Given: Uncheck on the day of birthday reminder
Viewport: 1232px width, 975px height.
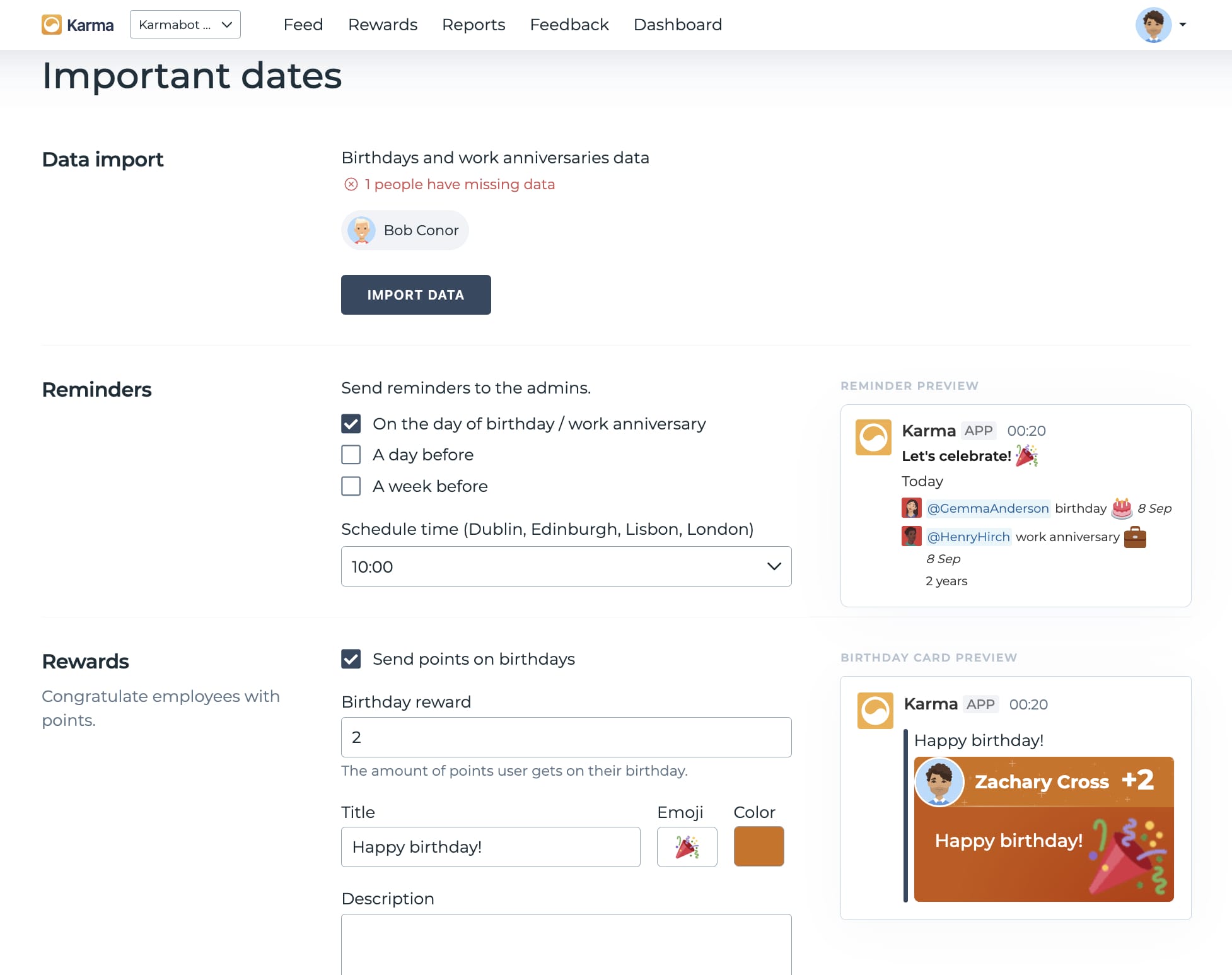Looking at the screenshot, I should point(351,424).
